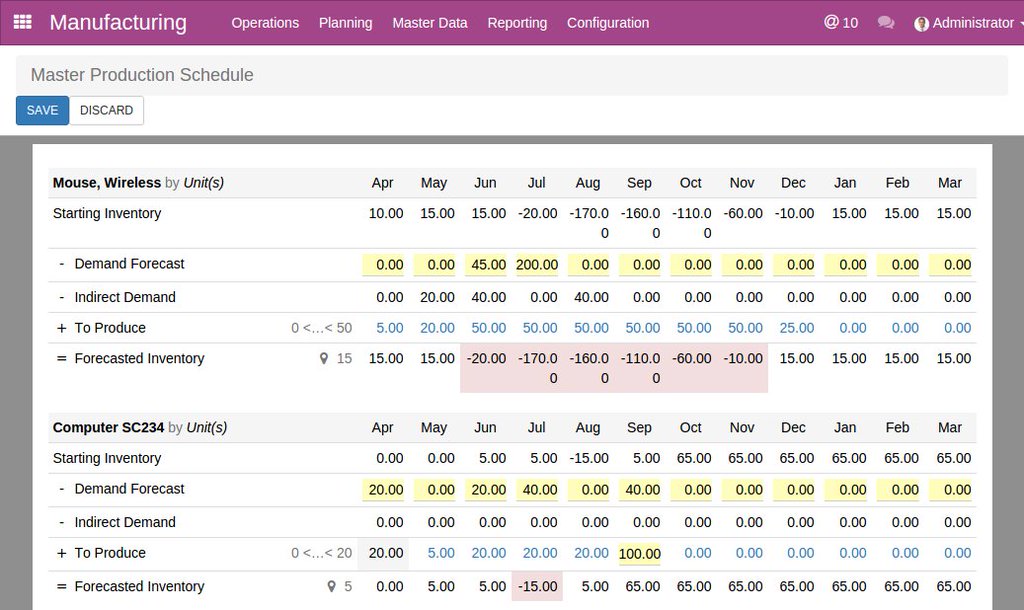This screenshot has height=610, width=1024.
Task: Open the apps grid menu
Action: (x=22, y=22)
